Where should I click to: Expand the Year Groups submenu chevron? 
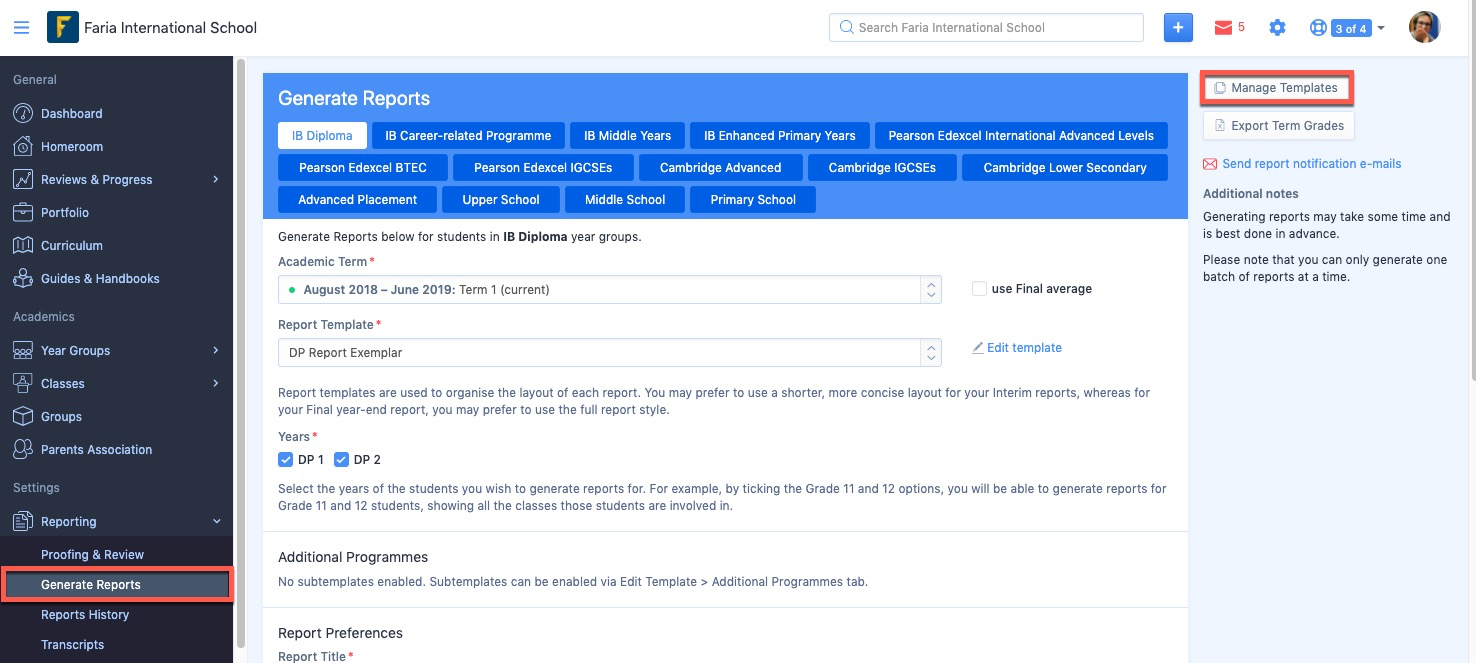[x=216, y=350]
